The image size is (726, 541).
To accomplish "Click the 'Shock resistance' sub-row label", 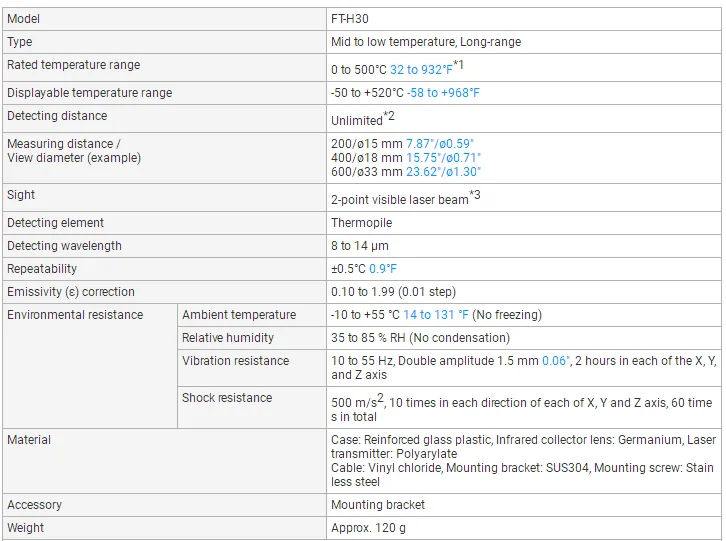I will 227,398.
